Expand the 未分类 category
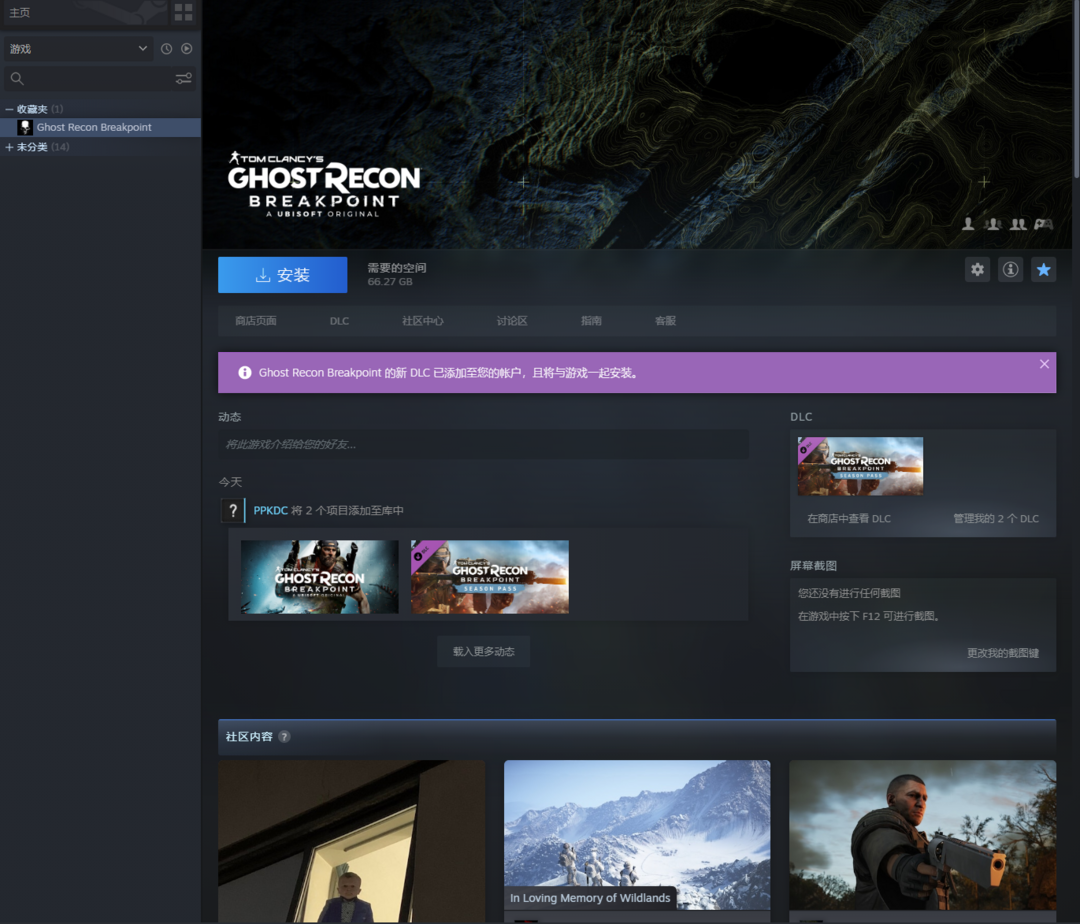Image resolution: width=1080 pixels, height=924 pixels. click(x=9, y=147)
